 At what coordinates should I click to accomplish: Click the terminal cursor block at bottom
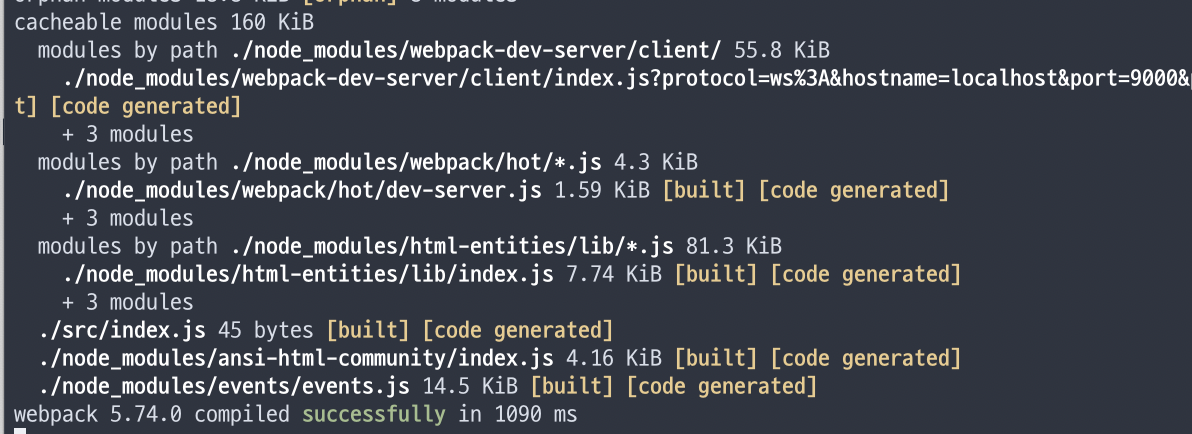click(x=20, y=431)
